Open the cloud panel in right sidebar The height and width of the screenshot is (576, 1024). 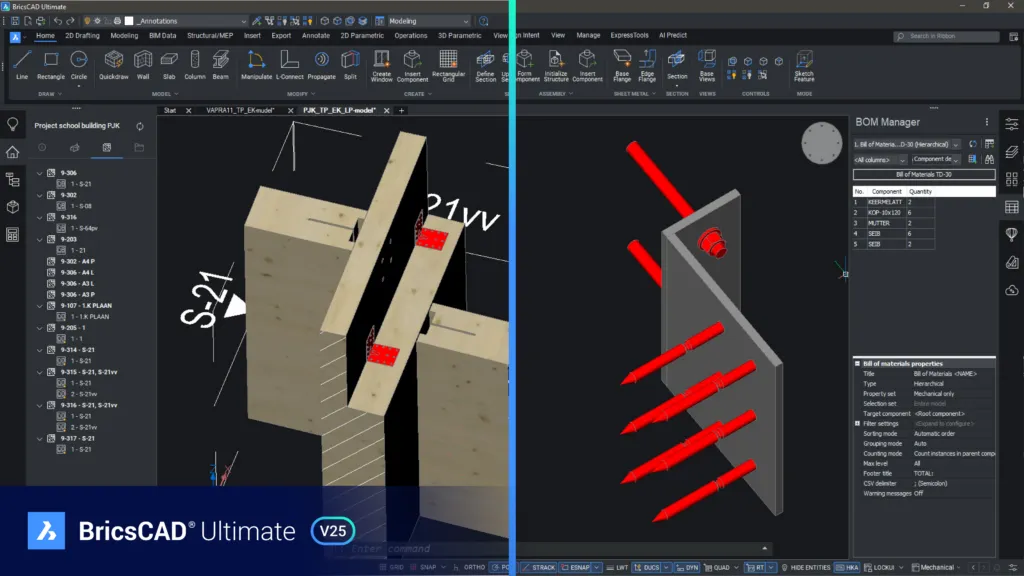(1012, 290)
